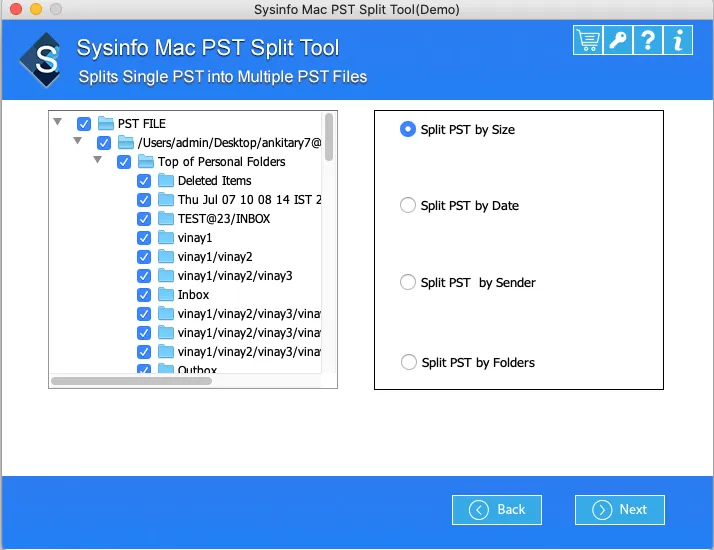Select Split PST by Sender option
This screenshot has width=714, height=550.
point(408,282)
